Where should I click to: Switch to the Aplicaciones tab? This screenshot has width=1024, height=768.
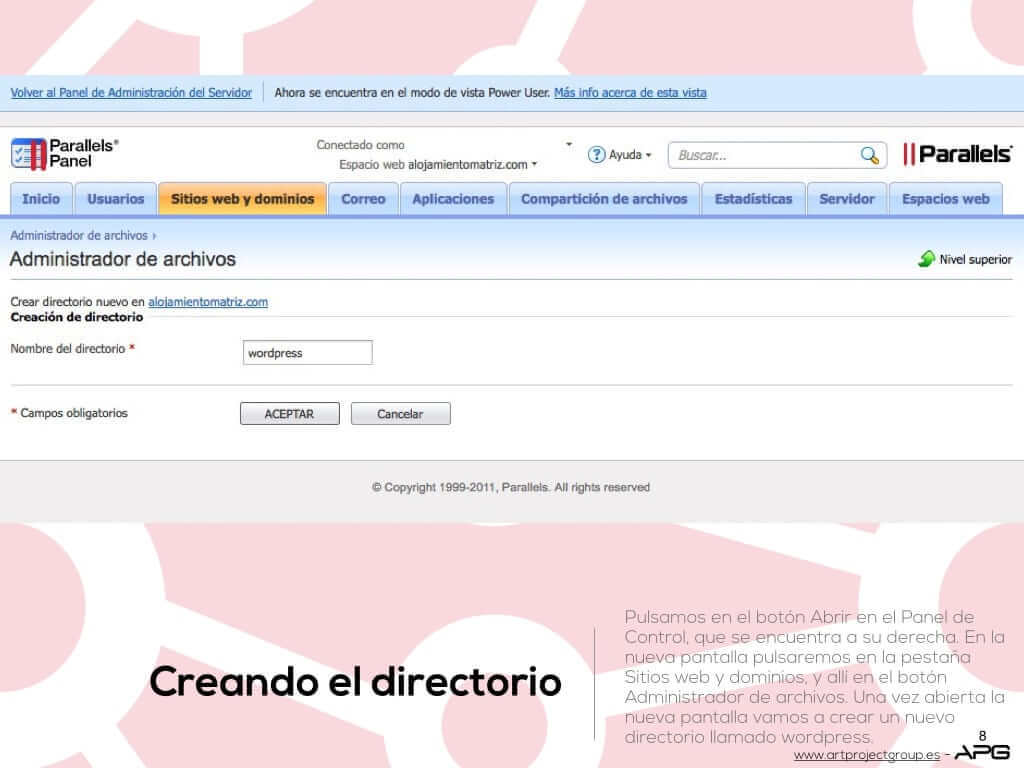point(453,199)
